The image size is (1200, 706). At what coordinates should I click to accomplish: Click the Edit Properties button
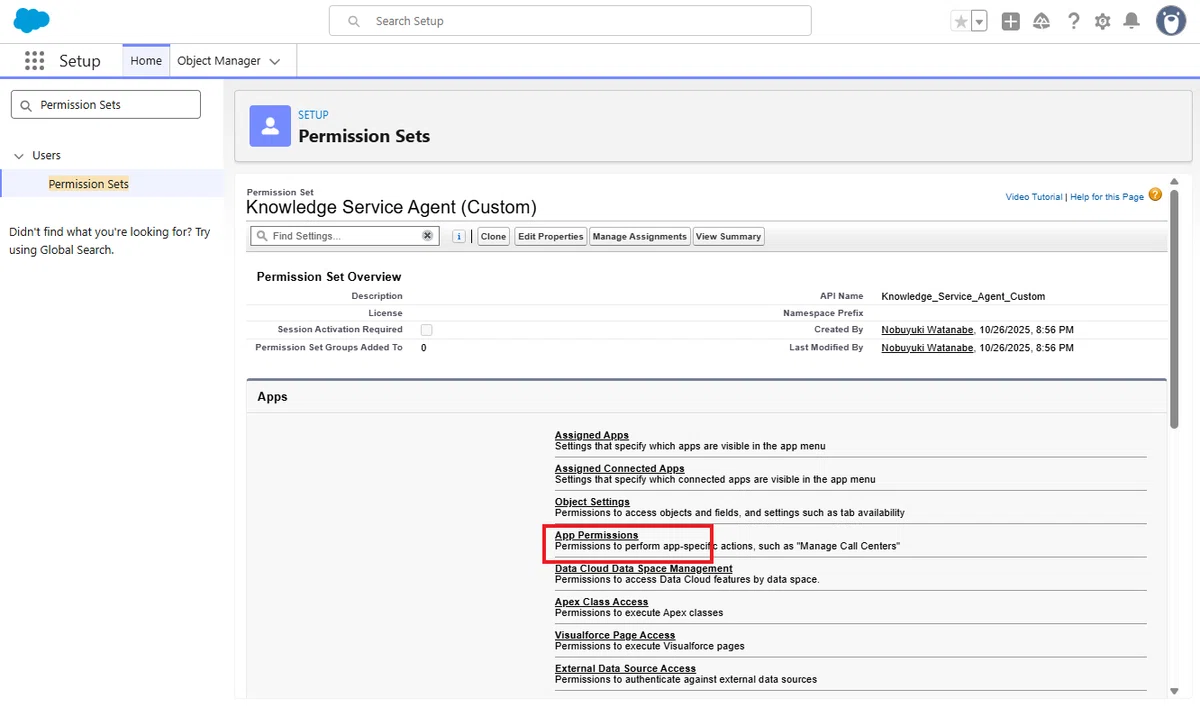coord(550,236)
